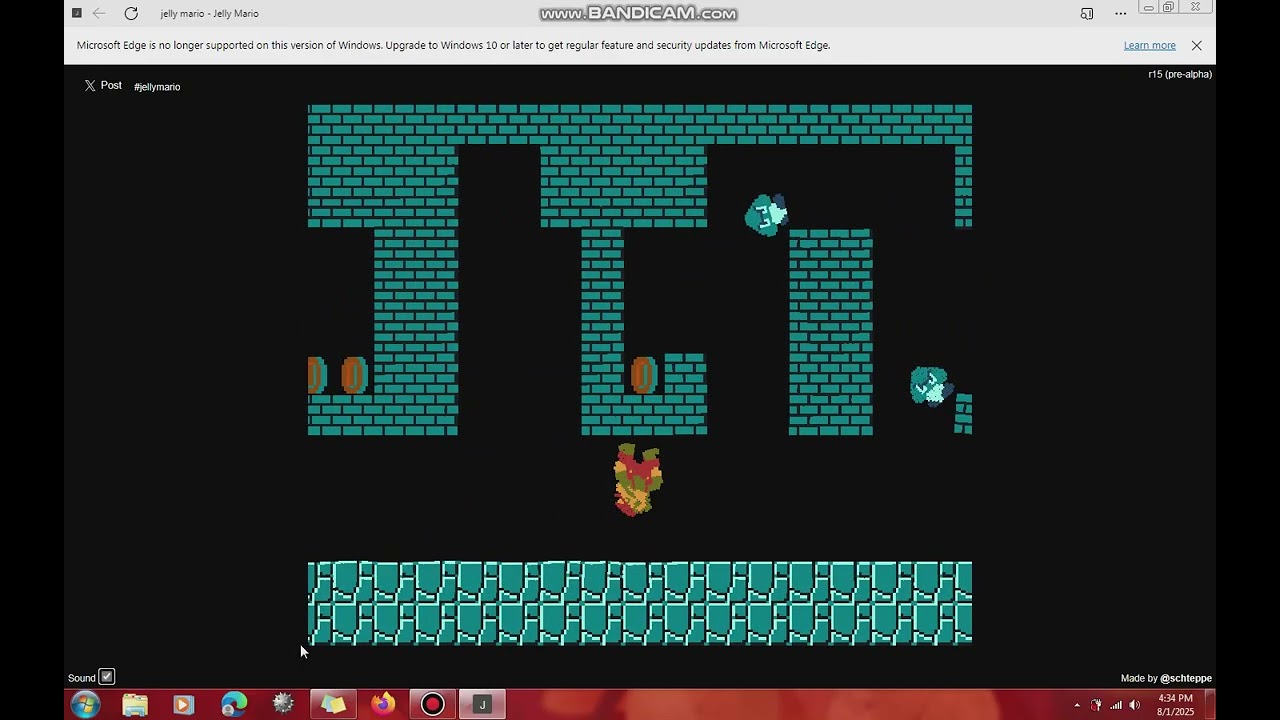
Task: Click the page title 'jelly mario - Jelly Mario'
Action: point(209,14)
